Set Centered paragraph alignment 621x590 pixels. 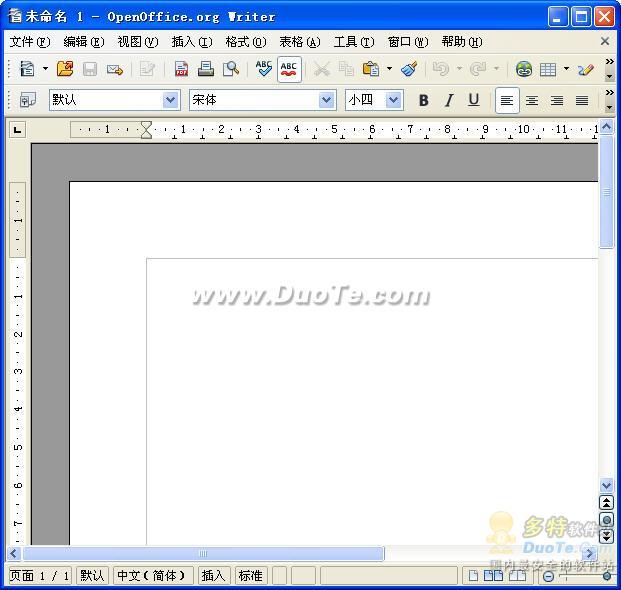[532, 101]
